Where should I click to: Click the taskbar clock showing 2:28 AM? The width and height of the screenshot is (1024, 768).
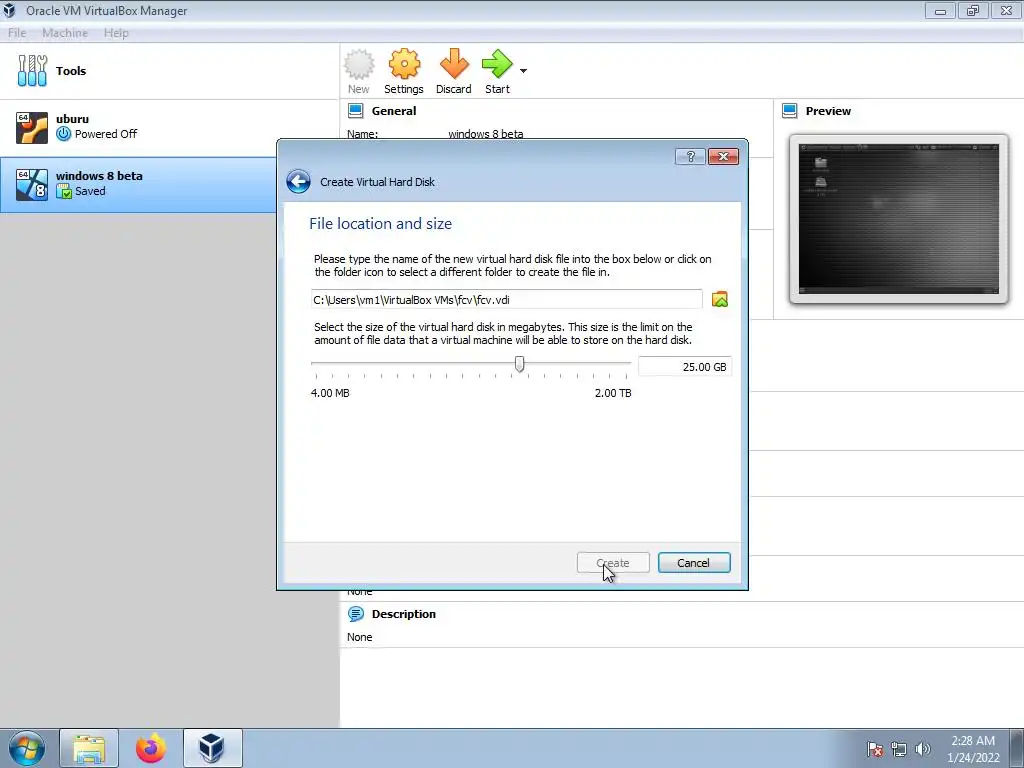(x=973, y=749)
